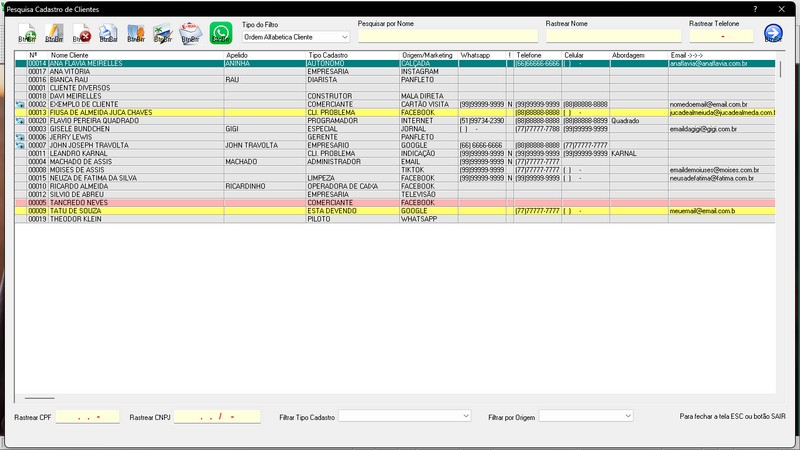Select the BIANCA RAU client name
This screenshot has height=450, width=800.
click(x=69, y=80)
